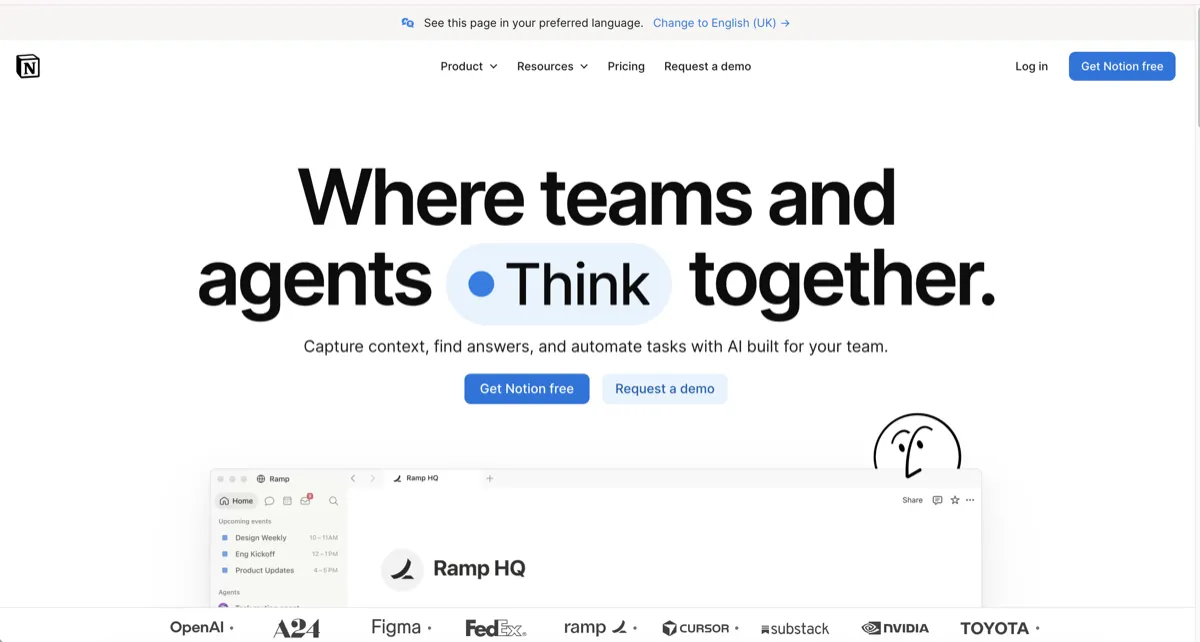Click the cartoon face illustration above preview

917,444
